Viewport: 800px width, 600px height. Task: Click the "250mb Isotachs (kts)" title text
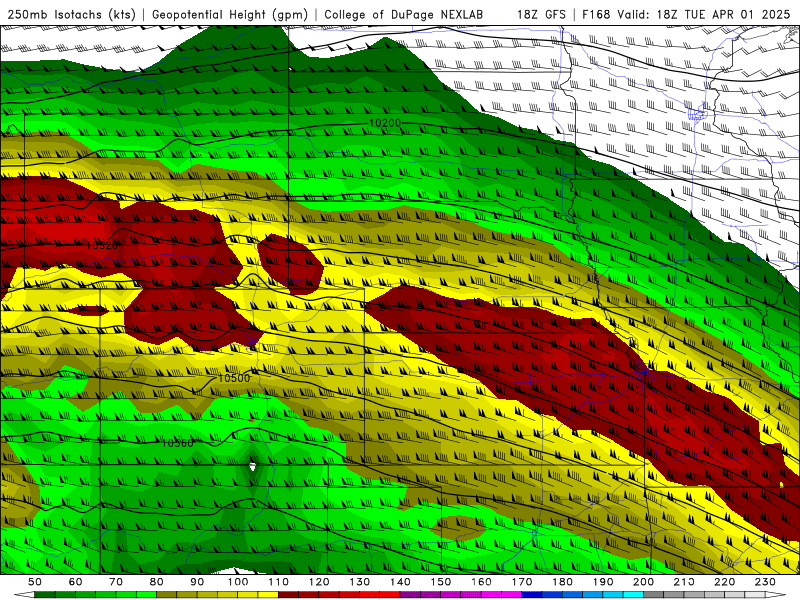tap(71, 15)
